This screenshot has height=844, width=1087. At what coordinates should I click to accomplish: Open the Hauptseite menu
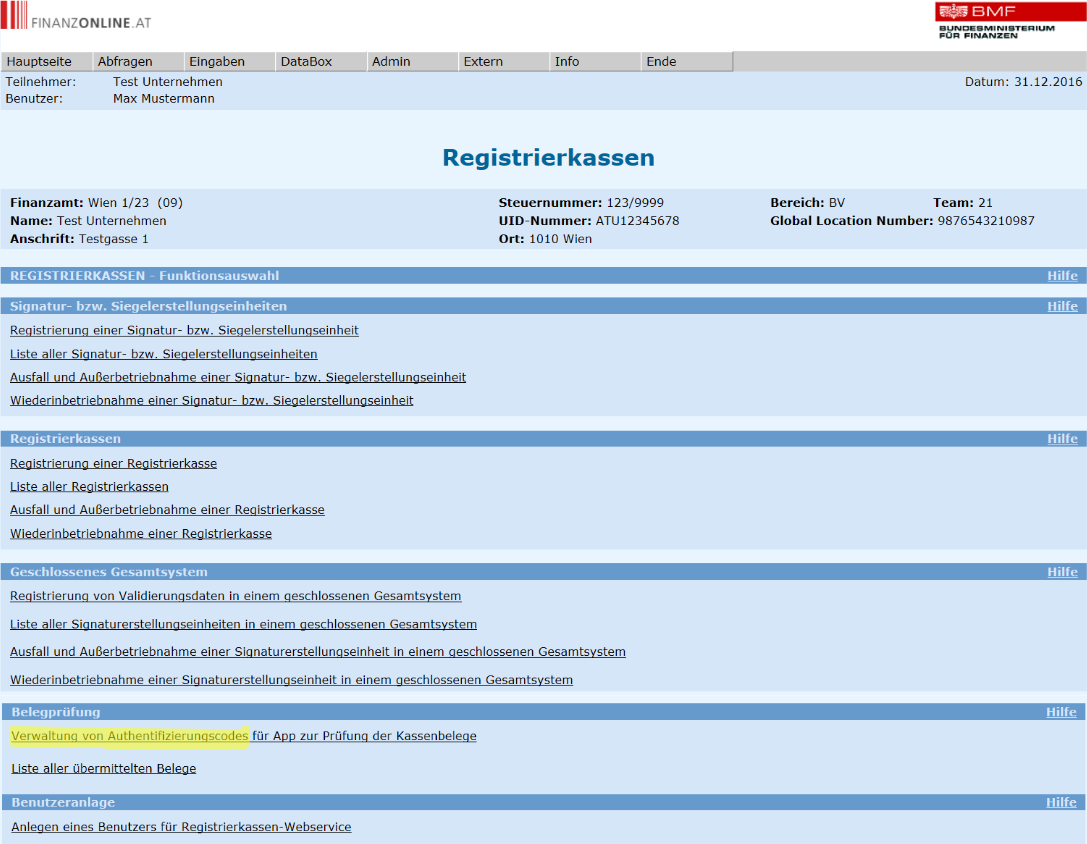[39, 62]
